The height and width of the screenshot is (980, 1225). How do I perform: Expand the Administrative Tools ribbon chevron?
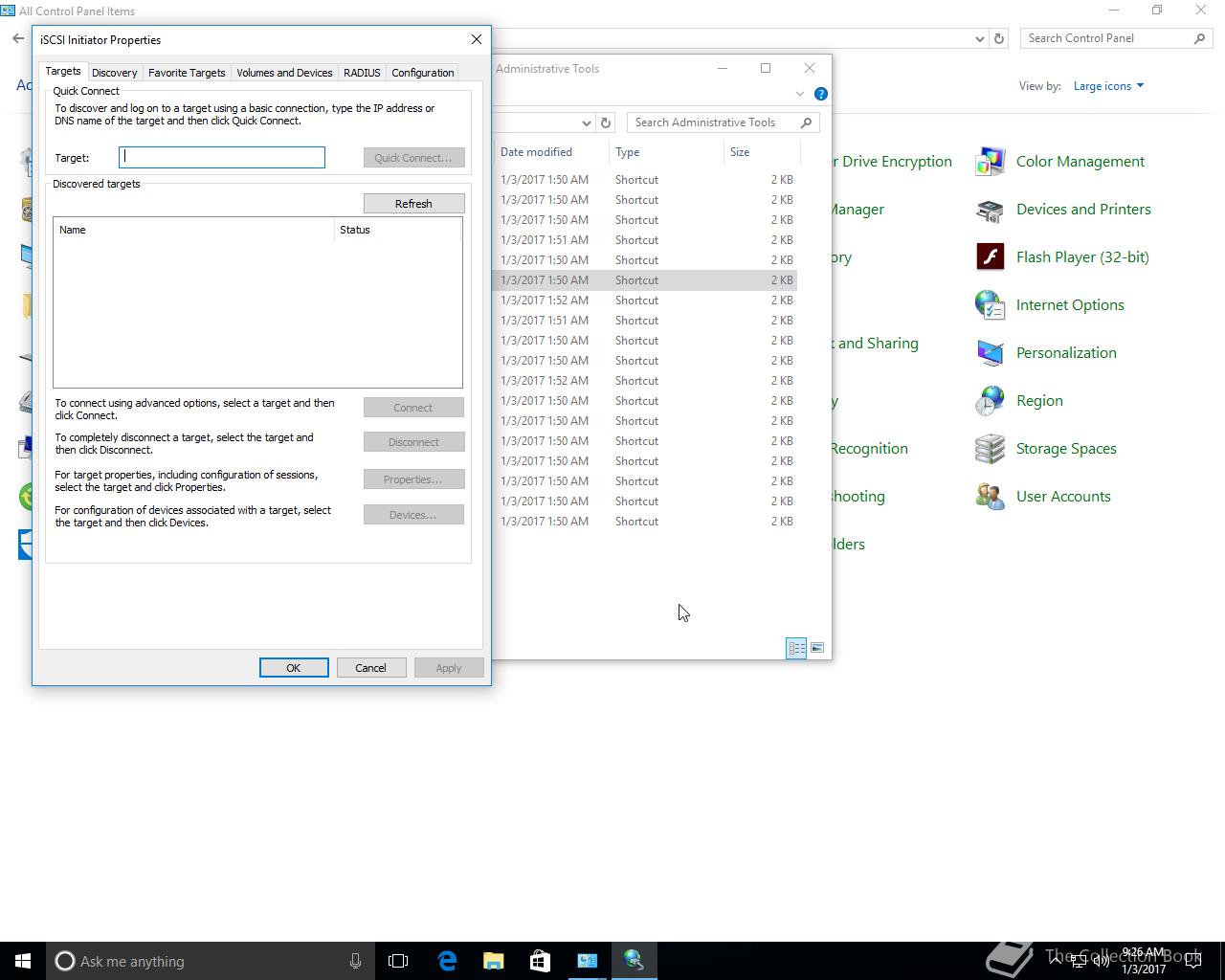click(x=800, y=94)
